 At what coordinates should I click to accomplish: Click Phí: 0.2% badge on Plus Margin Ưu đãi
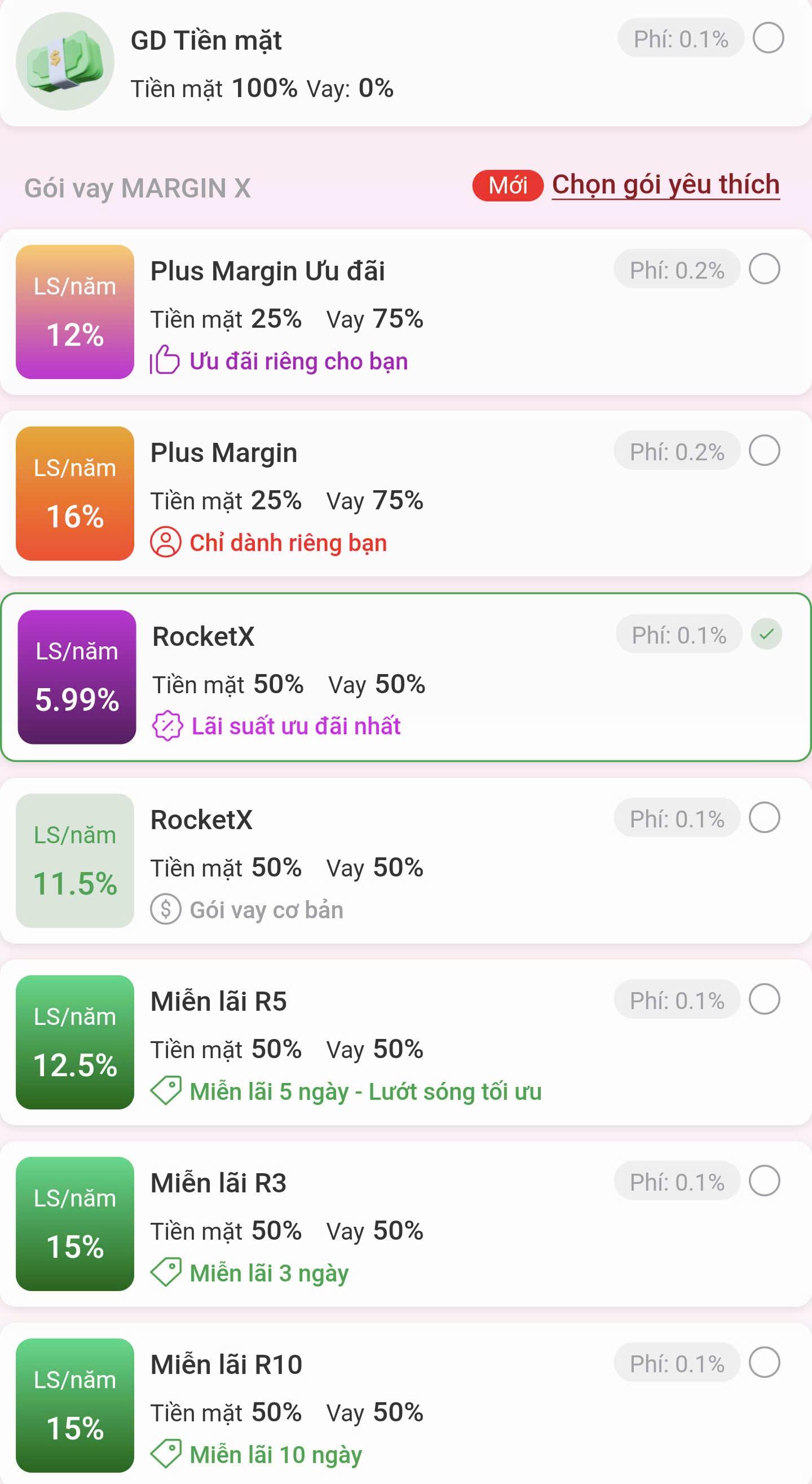(677, 269)
